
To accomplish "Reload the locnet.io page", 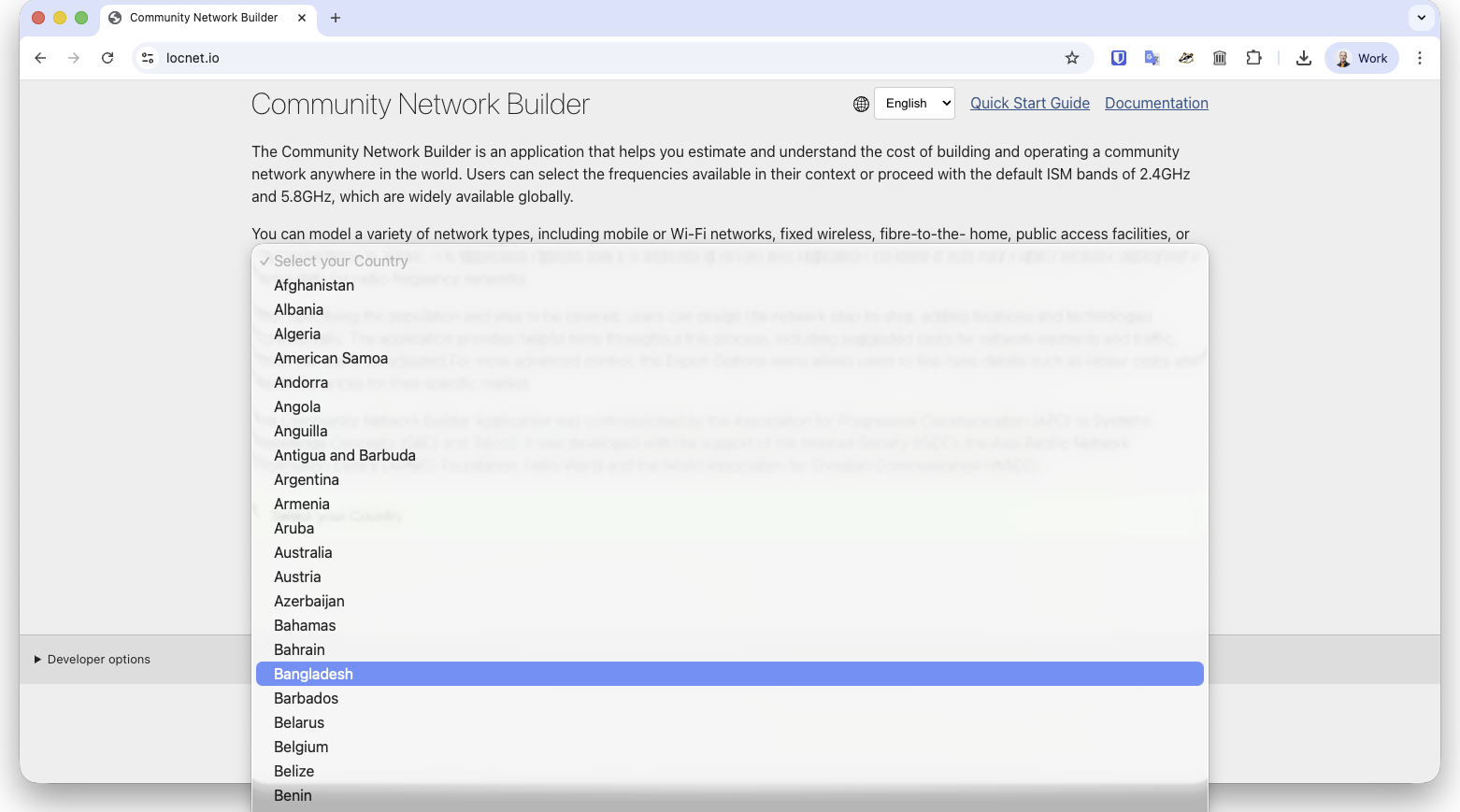I will (107, 58).
